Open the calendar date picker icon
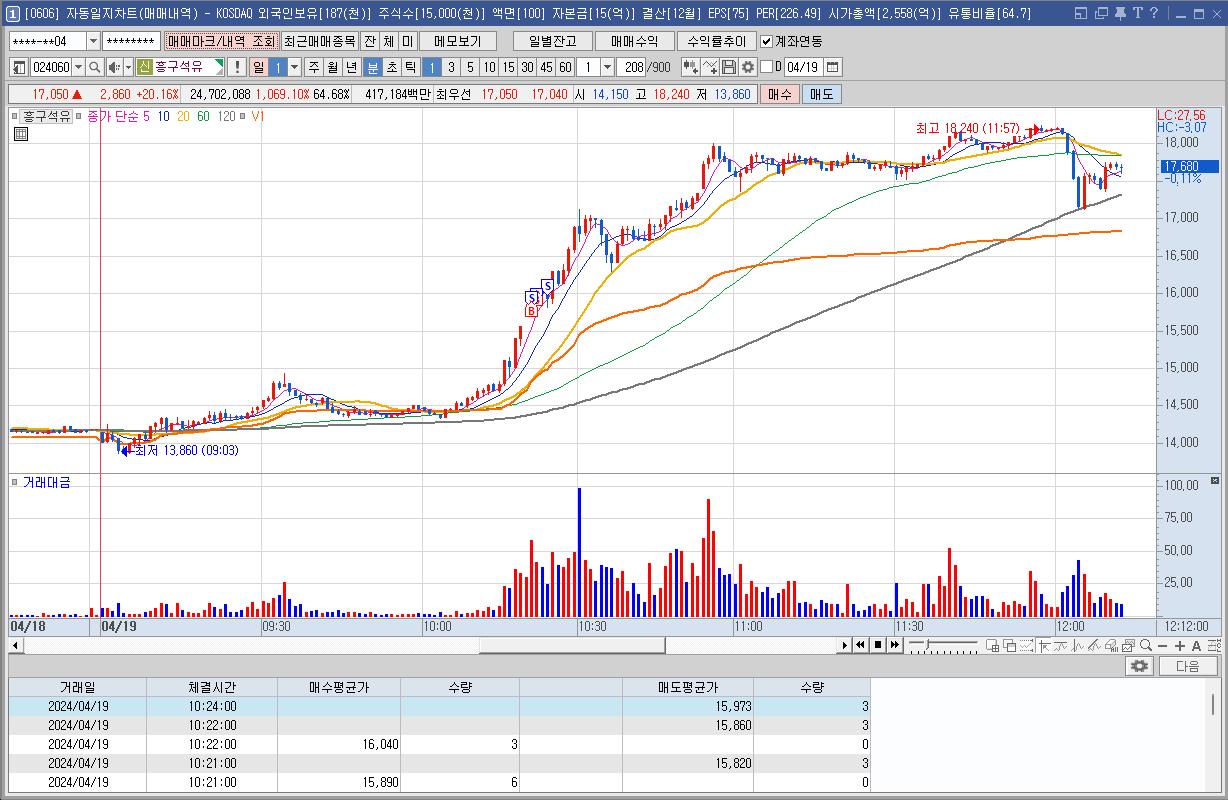Screen dimensions: 1228x800 pos(832,67)
